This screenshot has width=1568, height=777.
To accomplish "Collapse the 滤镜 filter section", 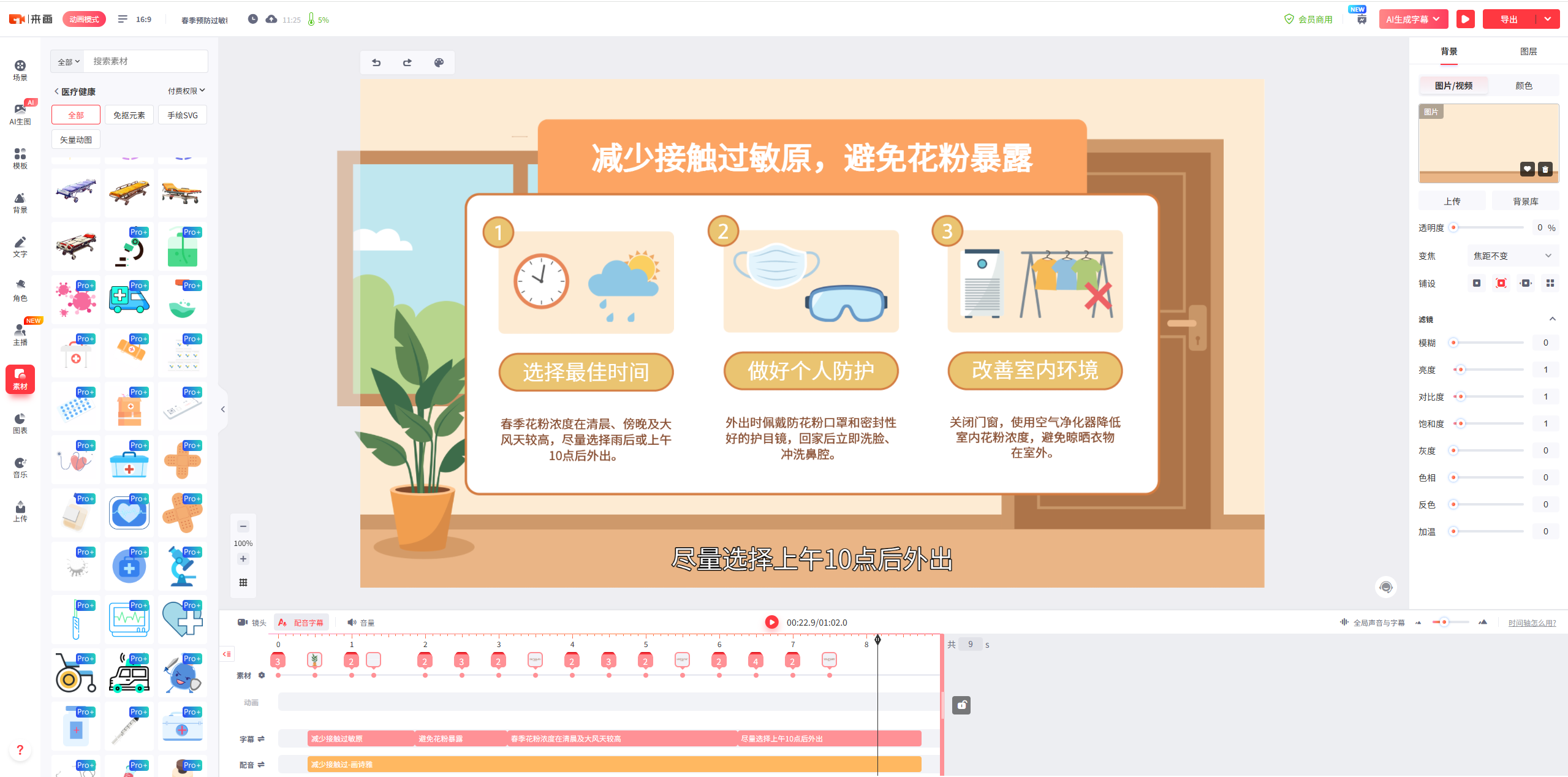I will [1552, 319].
